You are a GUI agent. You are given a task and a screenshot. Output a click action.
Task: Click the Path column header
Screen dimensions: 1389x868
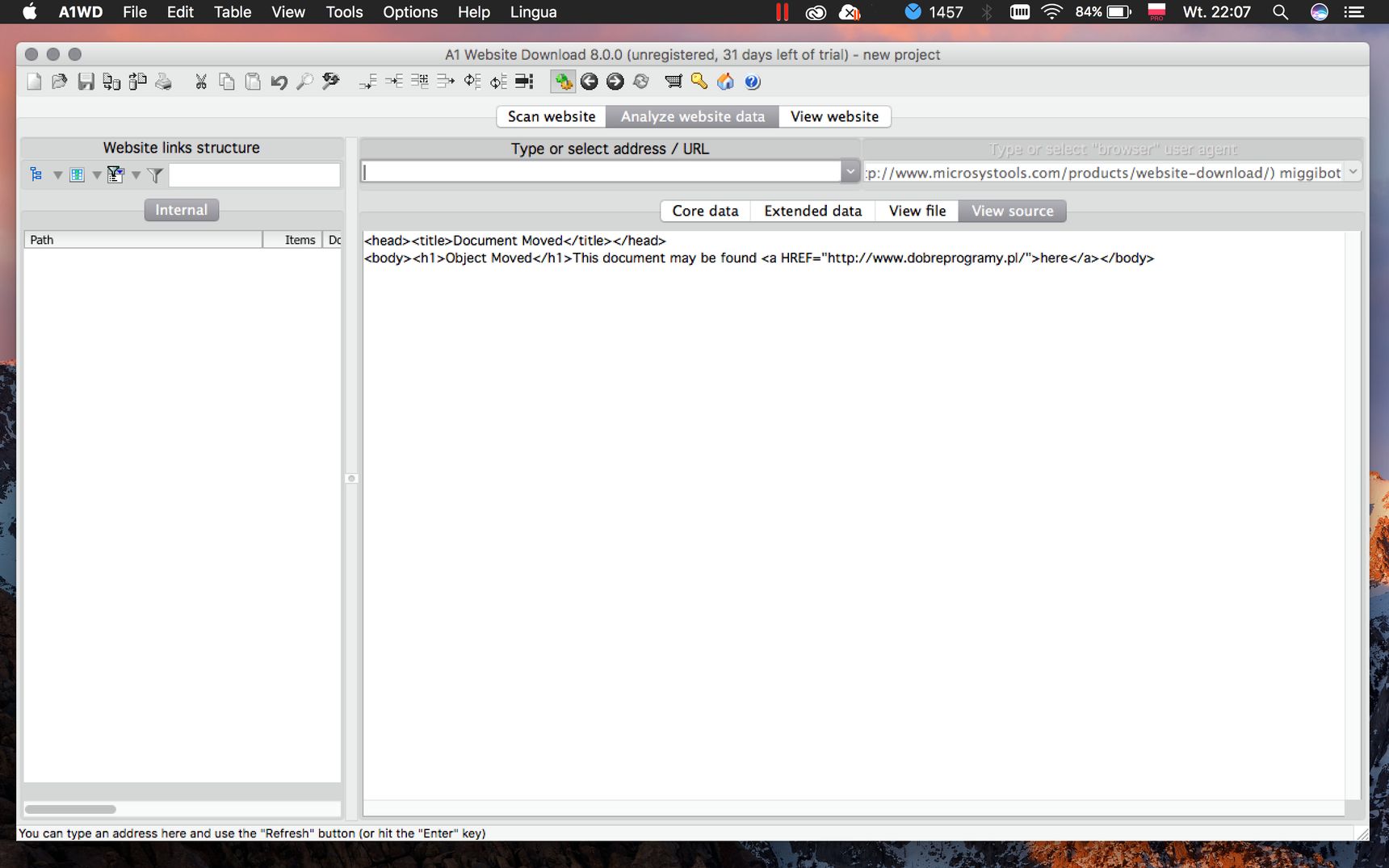[x=143, y=240]
